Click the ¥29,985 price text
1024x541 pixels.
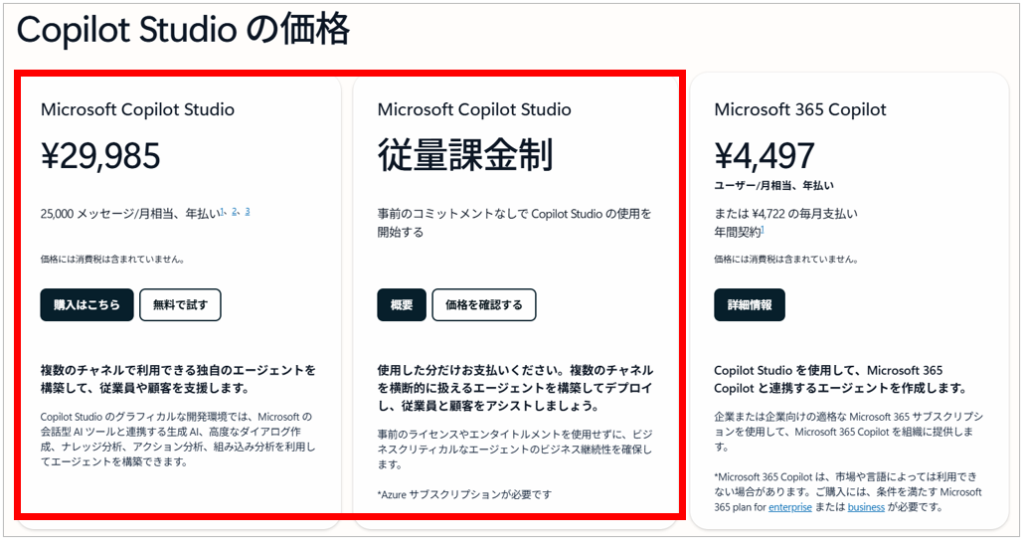point(101,156)
